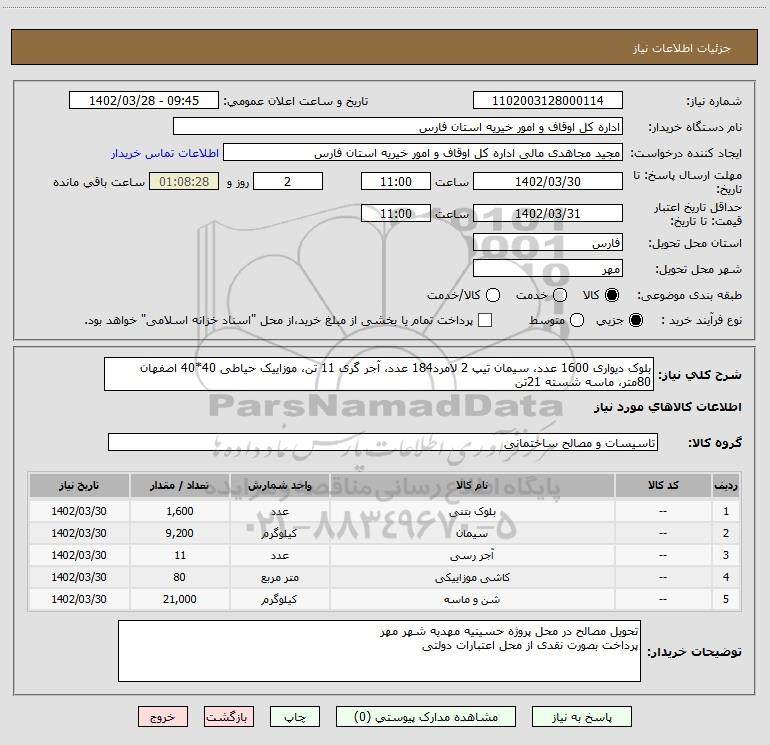Click the quantity 1,600 cell
This screenshot has width=770, height=745.
(x=179, y=511)
